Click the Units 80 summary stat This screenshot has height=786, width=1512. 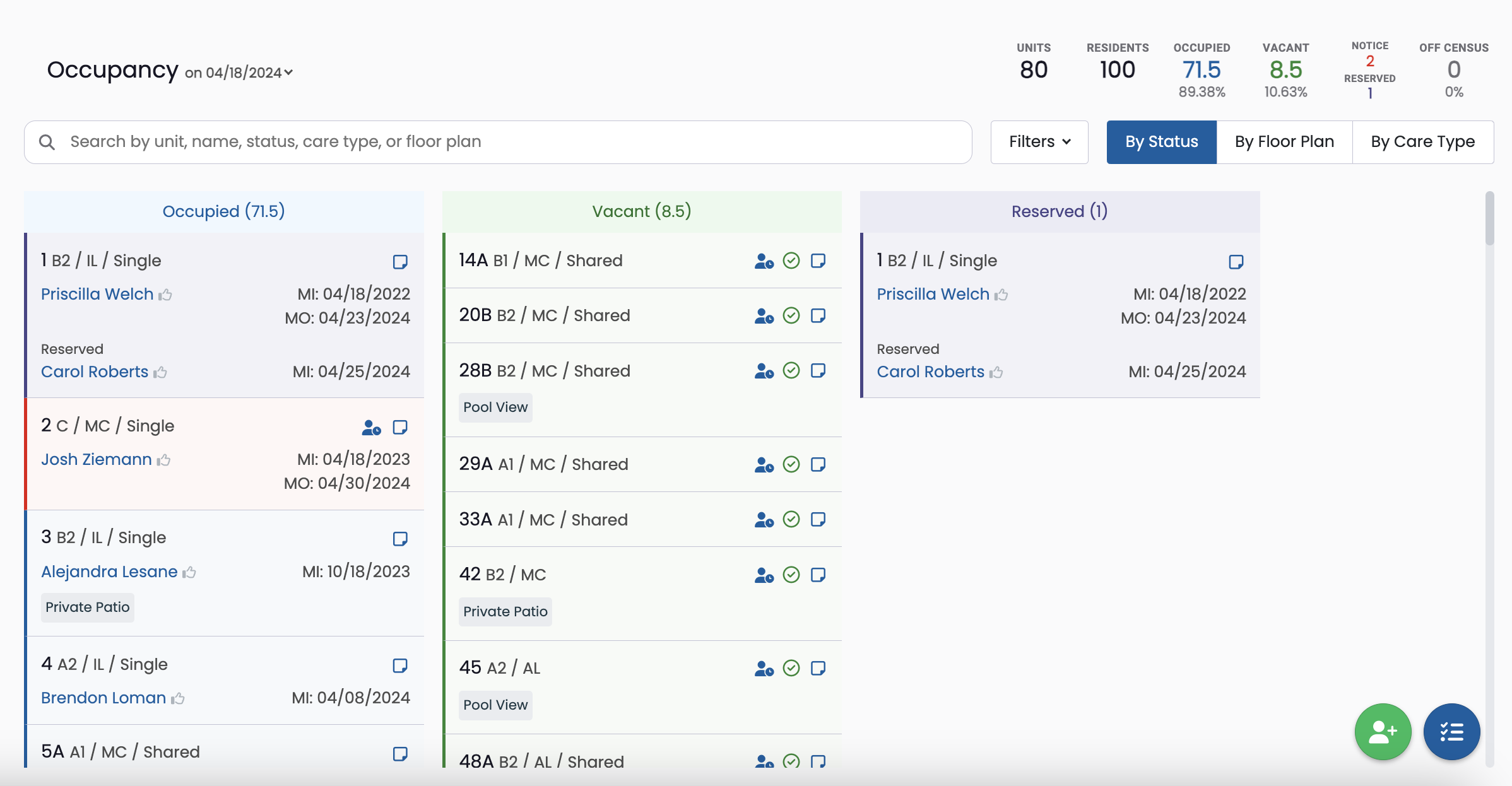pyautogui.click(x=1034, y=62)
